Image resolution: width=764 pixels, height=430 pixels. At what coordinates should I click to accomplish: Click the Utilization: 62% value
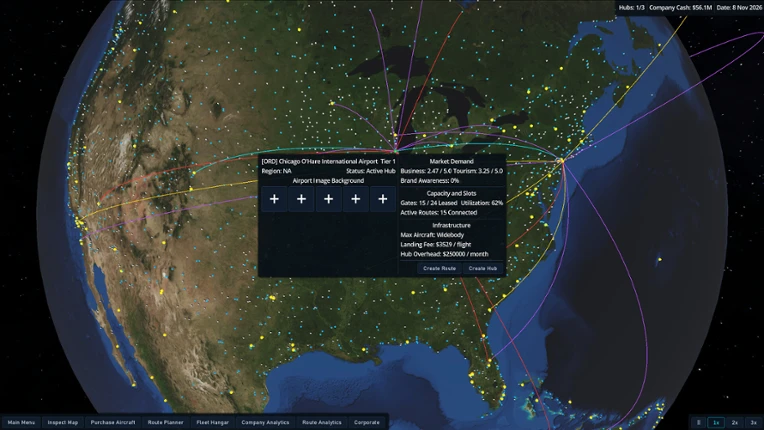pos(482,203)
